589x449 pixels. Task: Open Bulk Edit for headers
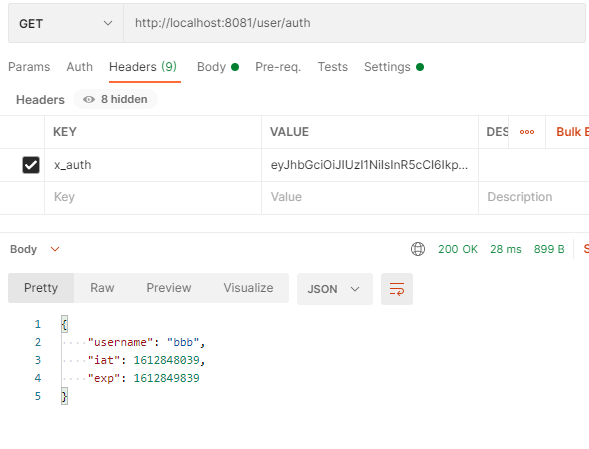[572, 132]
